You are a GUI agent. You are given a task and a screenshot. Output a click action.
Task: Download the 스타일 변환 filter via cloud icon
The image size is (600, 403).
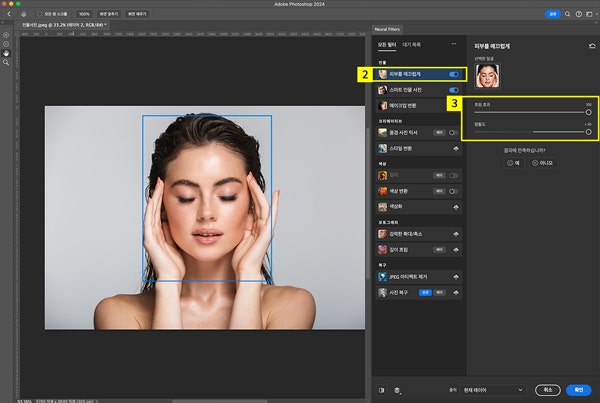454,146
